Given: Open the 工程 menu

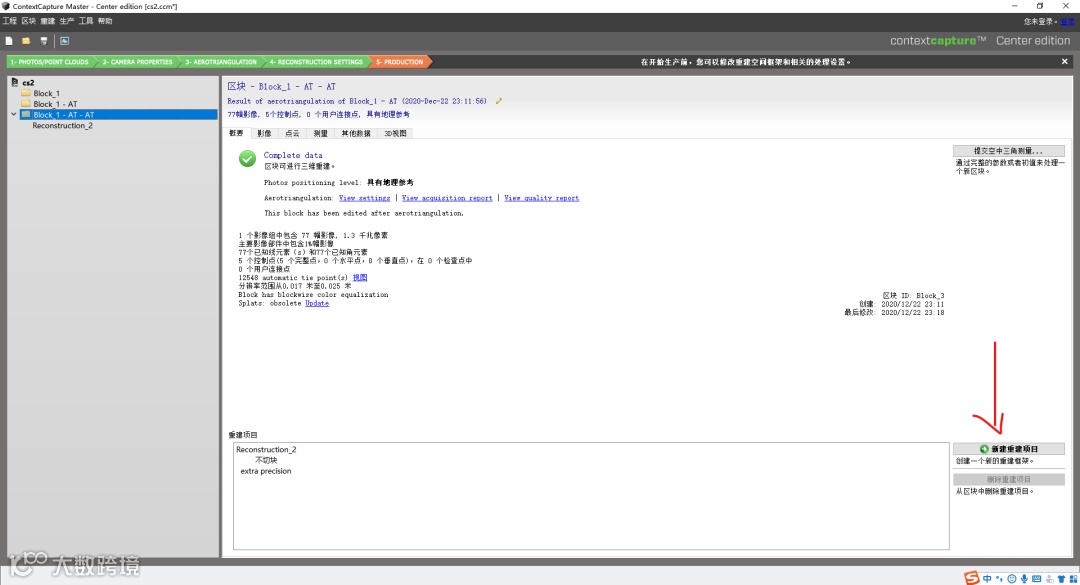Looking at the screenshot, I should [x=10, y=21].
